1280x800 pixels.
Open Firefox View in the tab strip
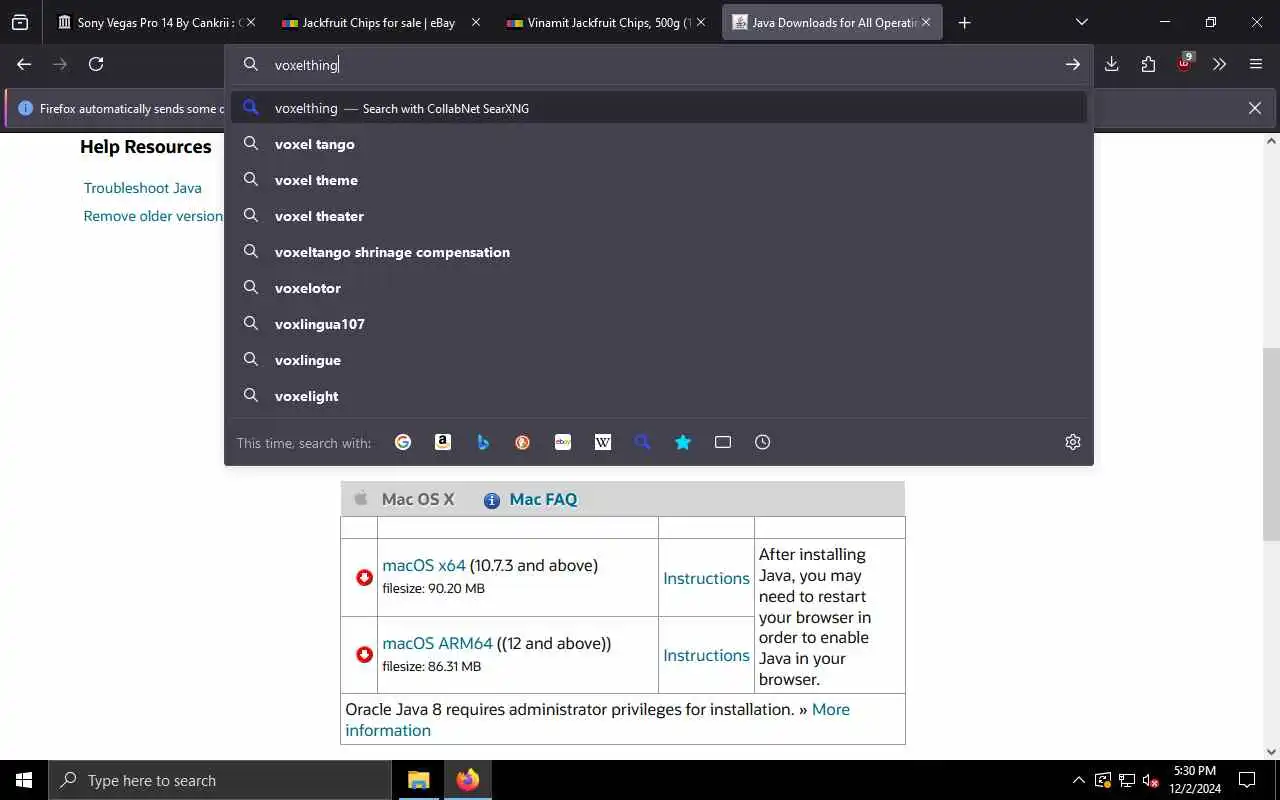(20, 22)
